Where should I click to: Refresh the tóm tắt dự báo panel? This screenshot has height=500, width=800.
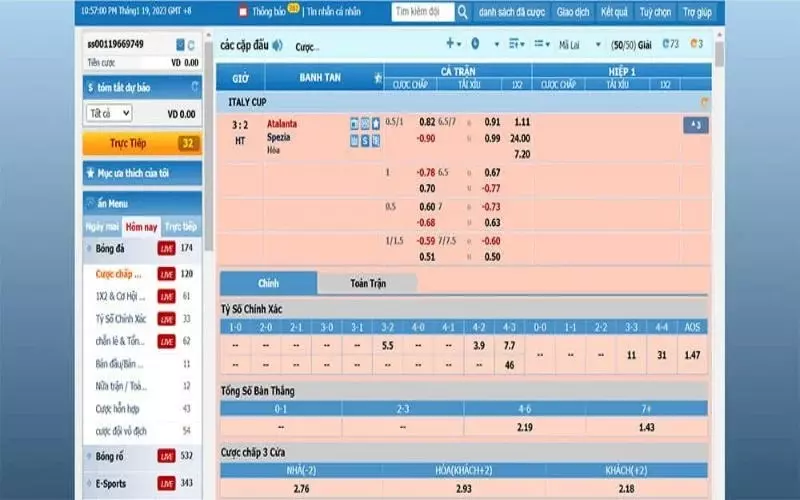195,86
